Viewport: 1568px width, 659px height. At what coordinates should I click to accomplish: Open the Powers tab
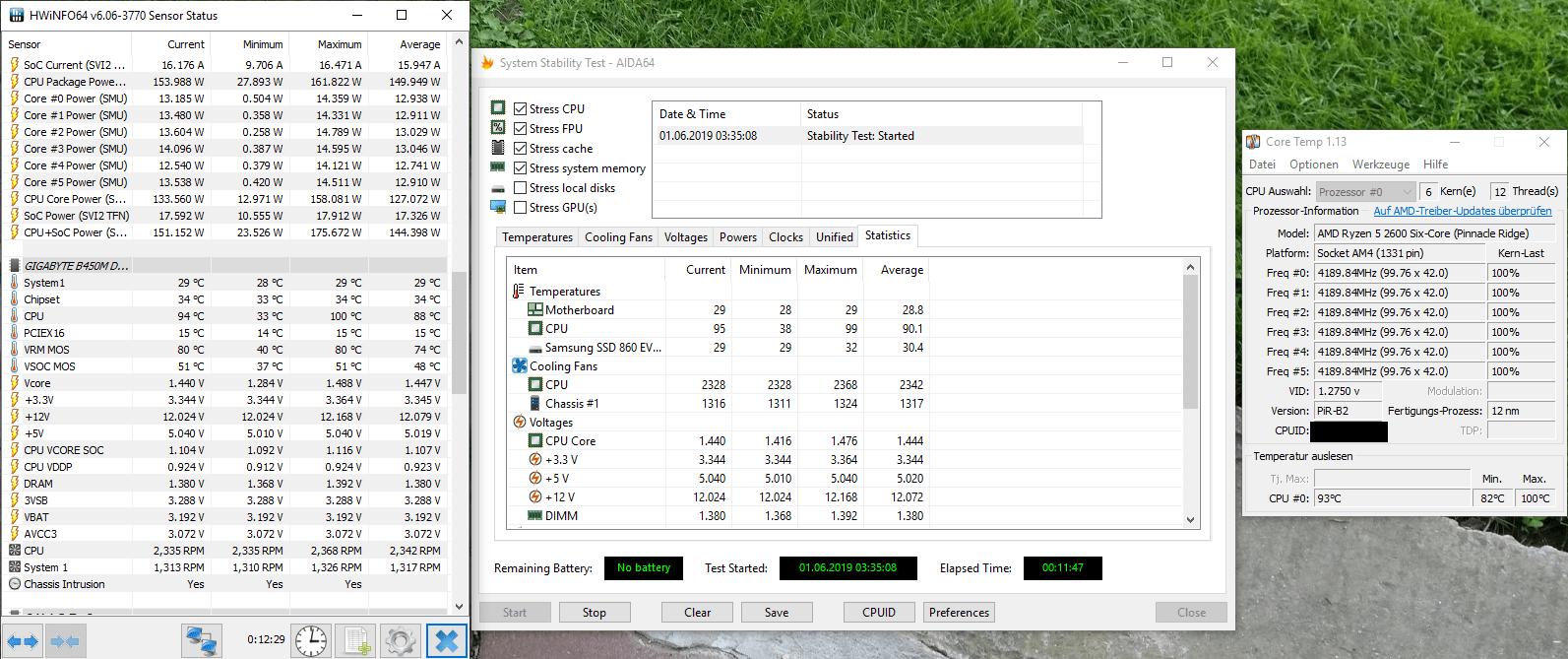[738, 237]
